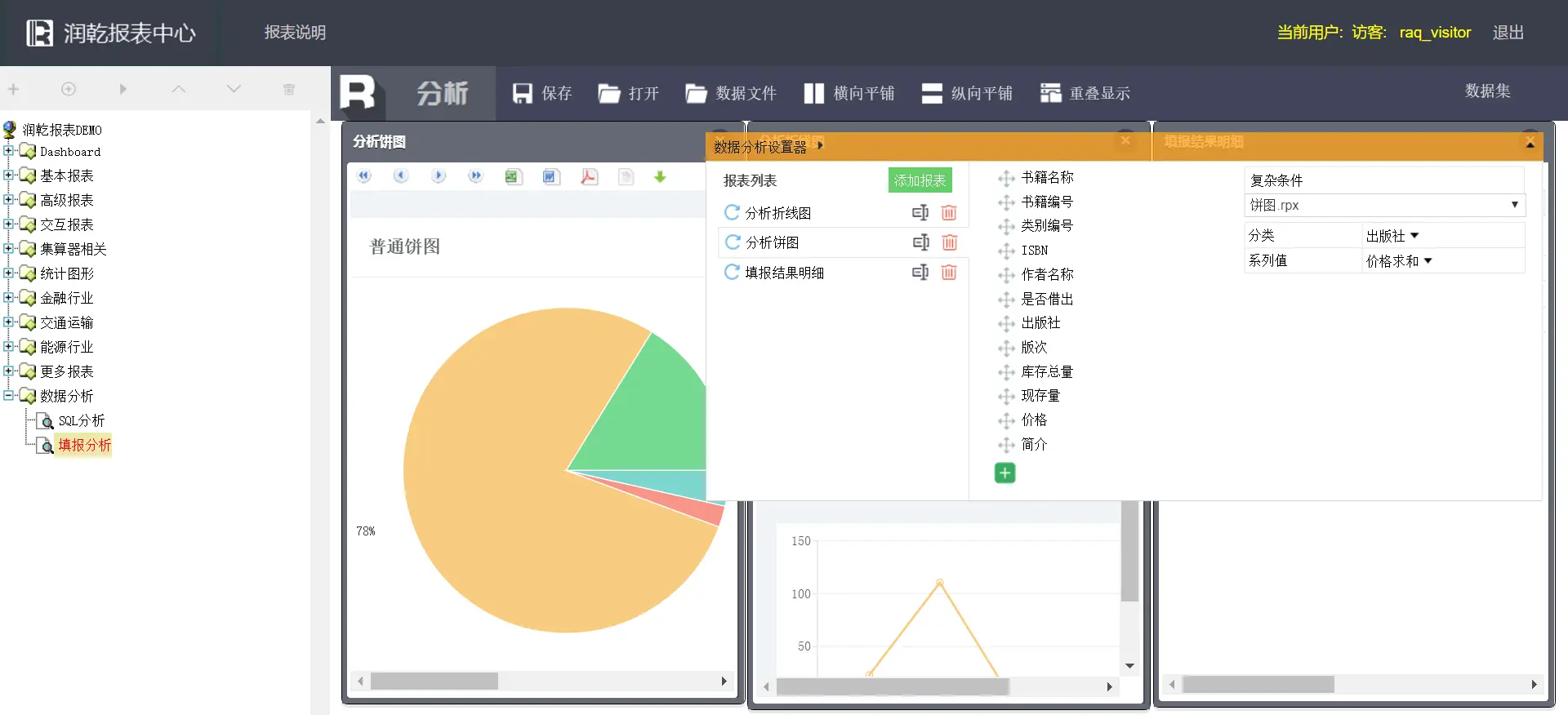
Task: Expand the 金融行业 folder
Action: (x=8, y=297)
